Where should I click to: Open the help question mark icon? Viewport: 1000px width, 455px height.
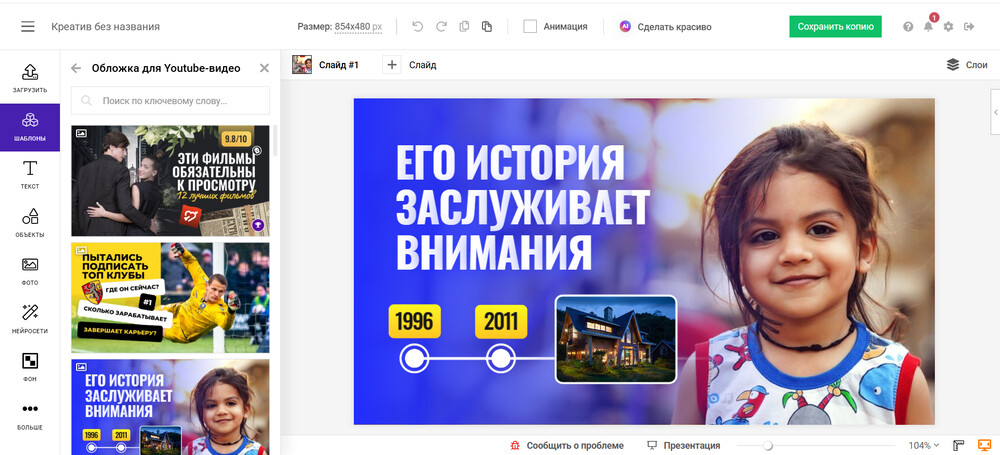908,27
